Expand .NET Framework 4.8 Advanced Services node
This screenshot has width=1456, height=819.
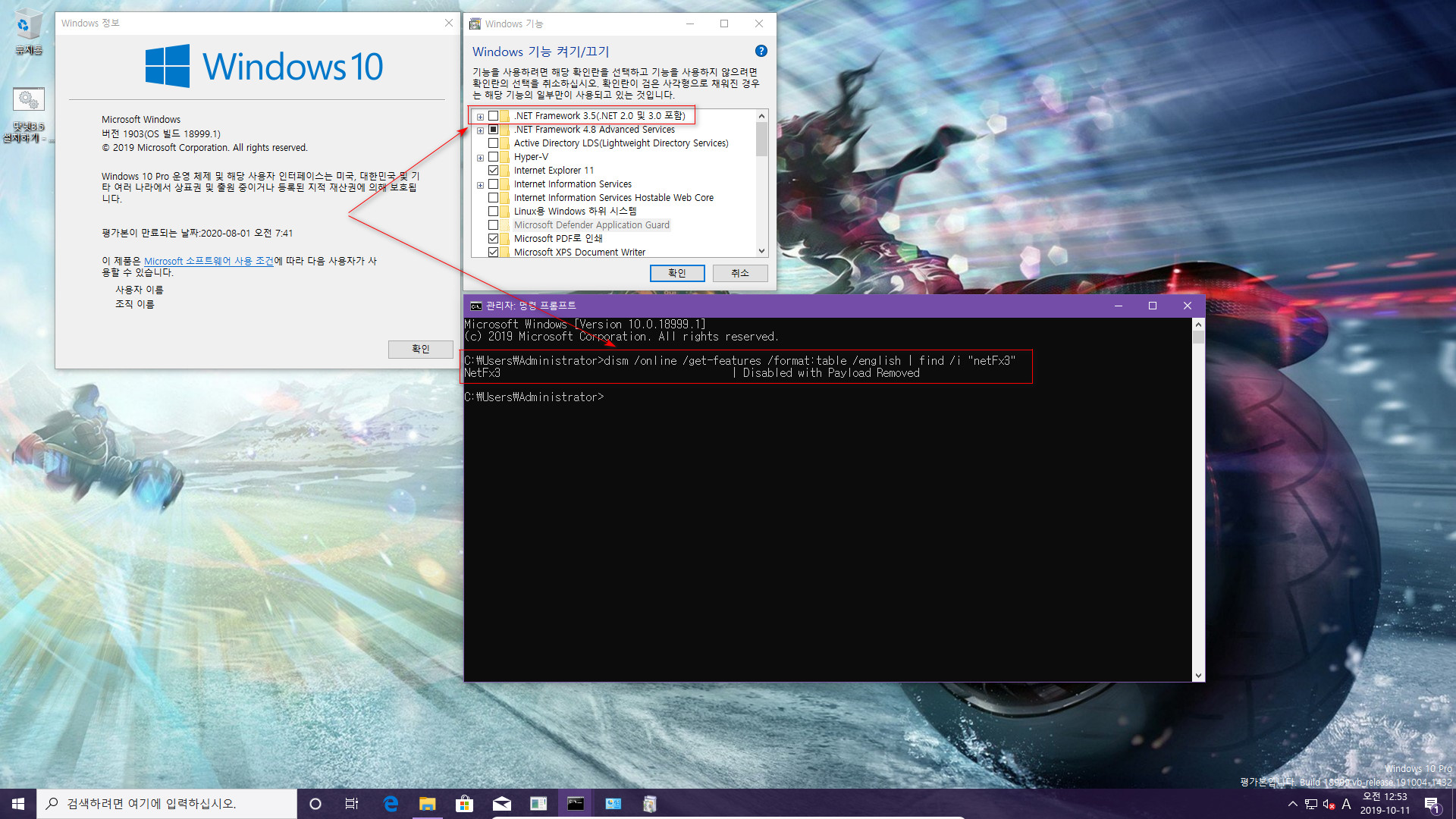pos(480,130)
